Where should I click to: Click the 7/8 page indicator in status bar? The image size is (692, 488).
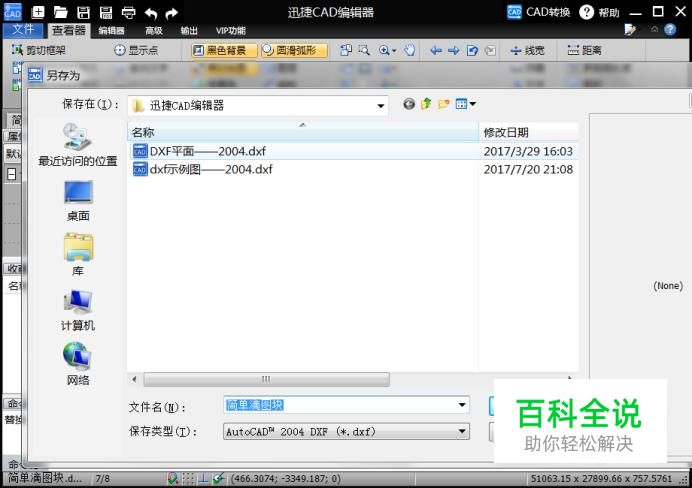(102, 479)
